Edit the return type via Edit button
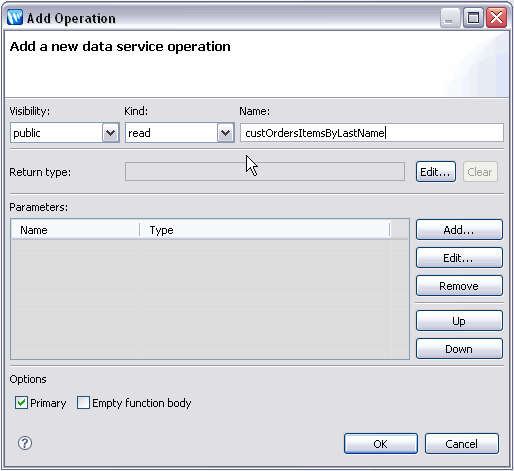 pyautogui.click(x=436, y=172)
